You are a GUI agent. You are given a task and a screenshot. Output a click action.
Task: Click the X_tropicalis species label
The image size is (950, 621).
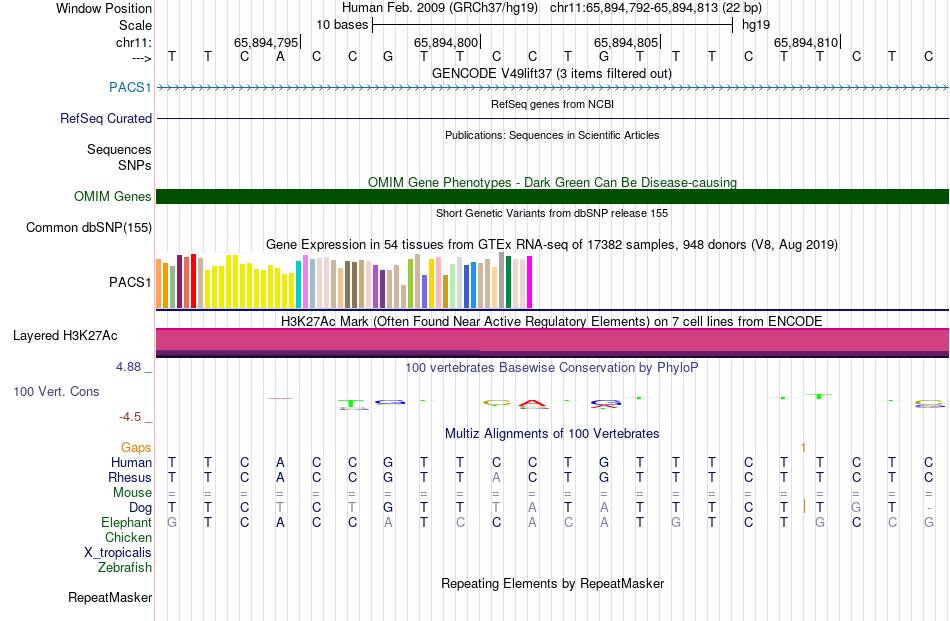pyautogui.click(x=118, y=553)
